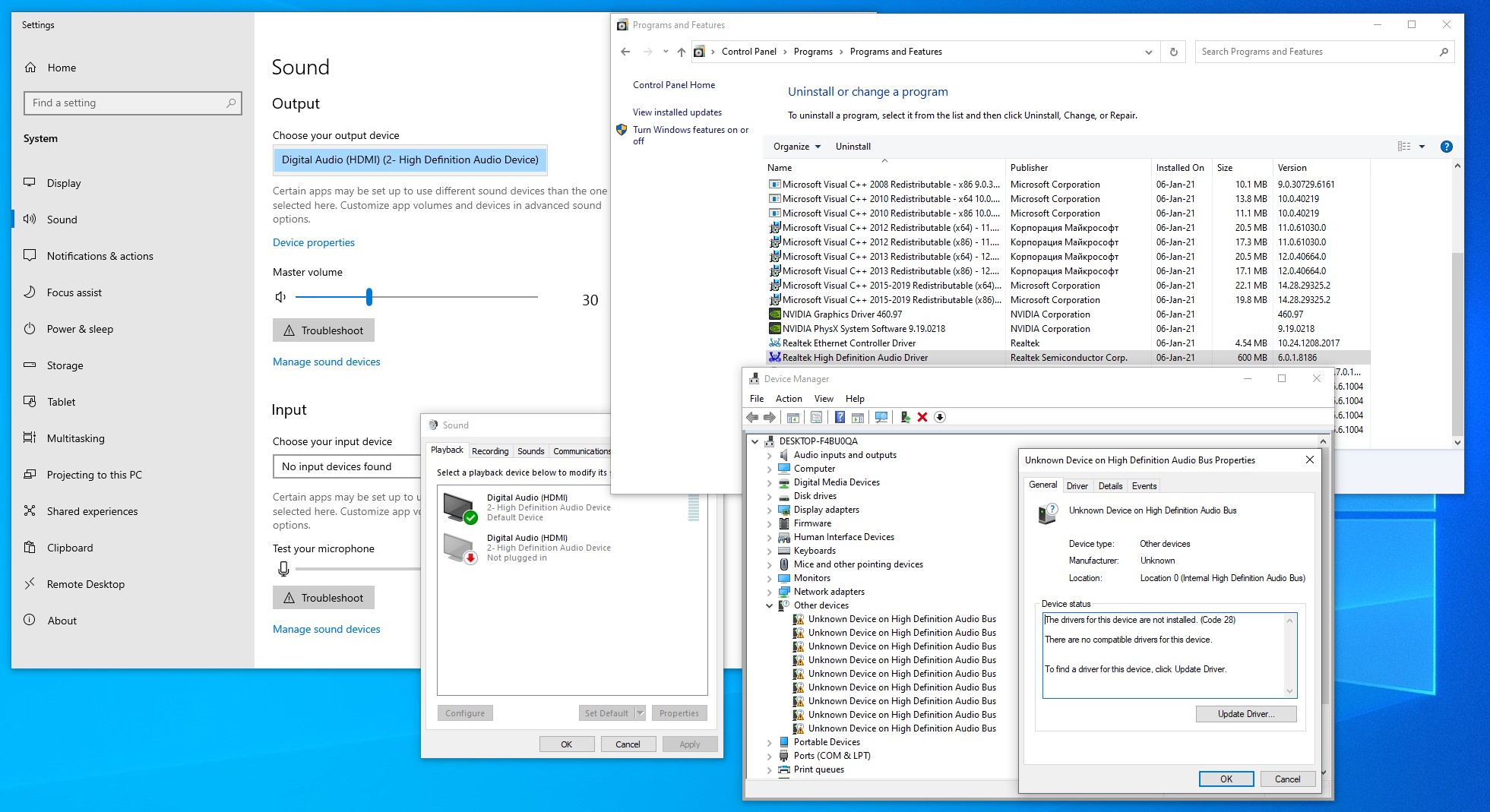Image resolution: width=1490 pixels, height=812 pixels.
Task: Open recent locations chevron in Programs window
Action: (x=666, y=52)
